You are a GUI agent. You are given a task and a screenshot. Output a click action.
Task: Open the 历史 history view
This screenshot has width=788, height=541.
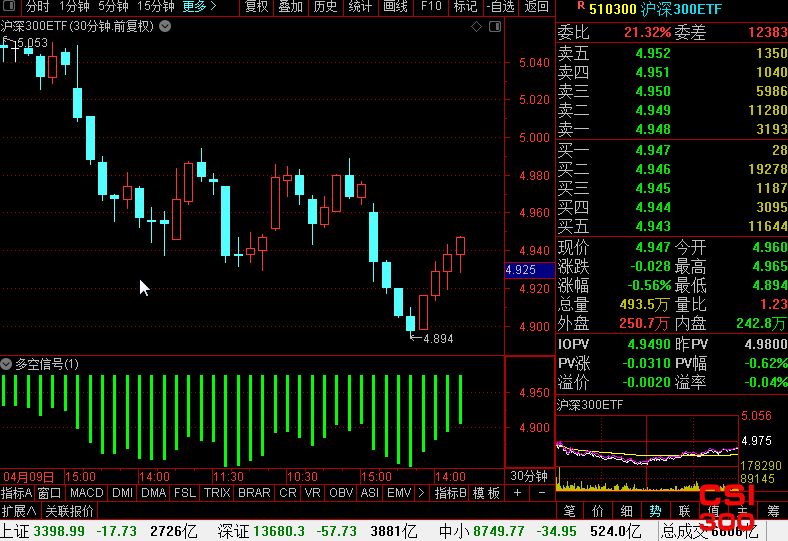click(x=325, y=7)
